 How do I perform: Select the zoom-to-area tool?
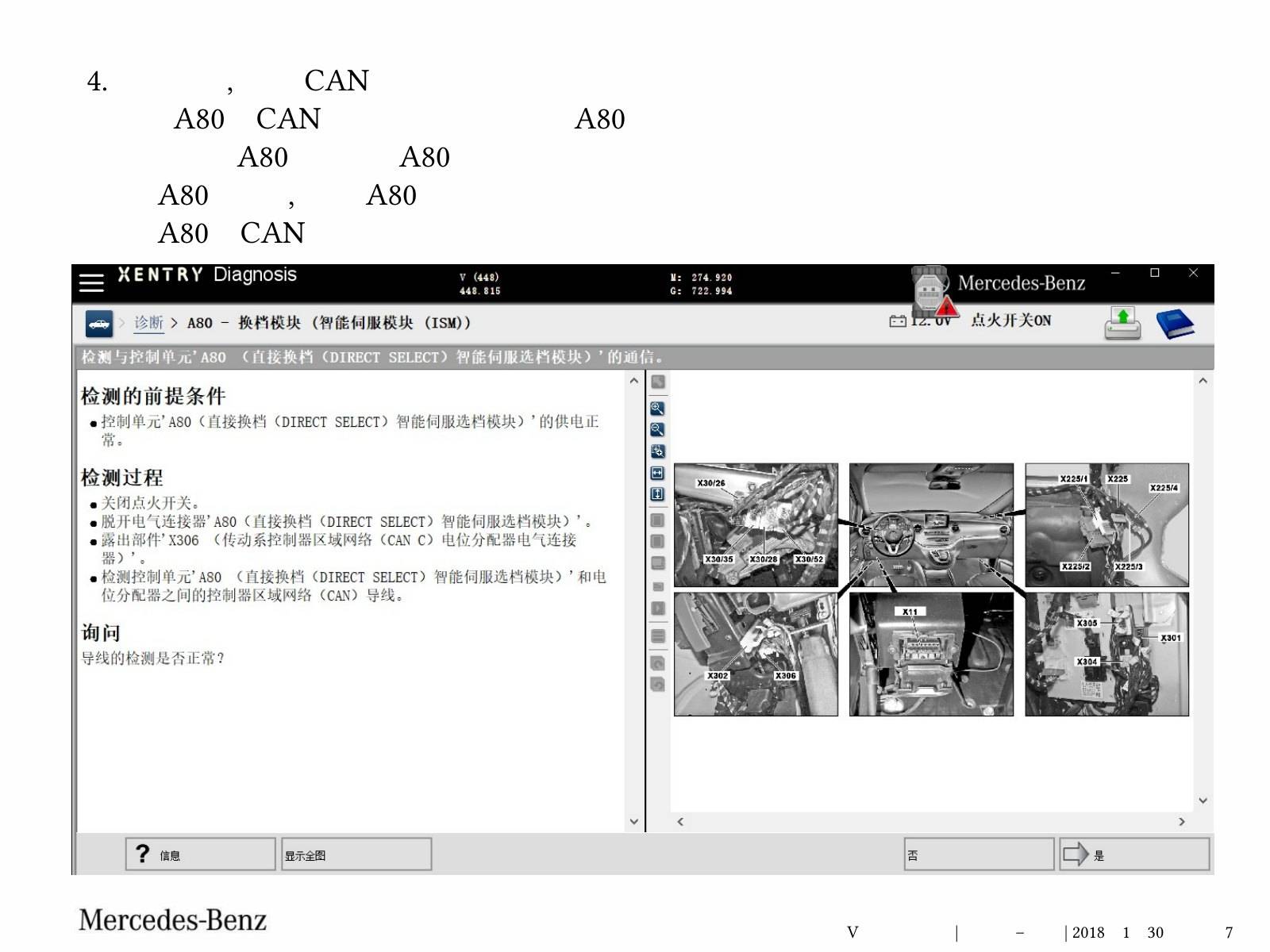[657, 451]
